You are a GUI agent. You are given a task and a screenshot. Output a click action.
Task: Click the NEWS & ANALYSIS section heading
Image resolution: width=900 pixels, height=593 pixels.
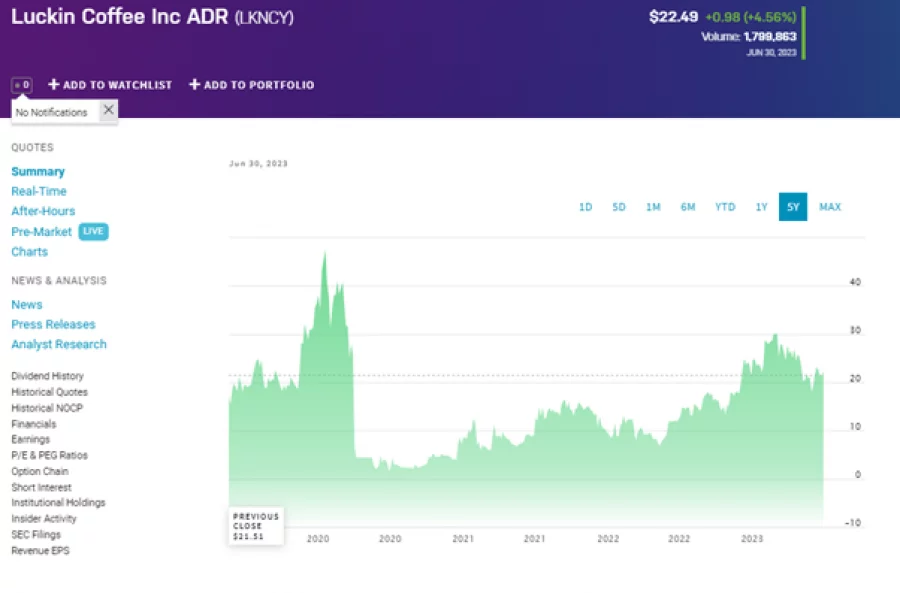point(59,281)
